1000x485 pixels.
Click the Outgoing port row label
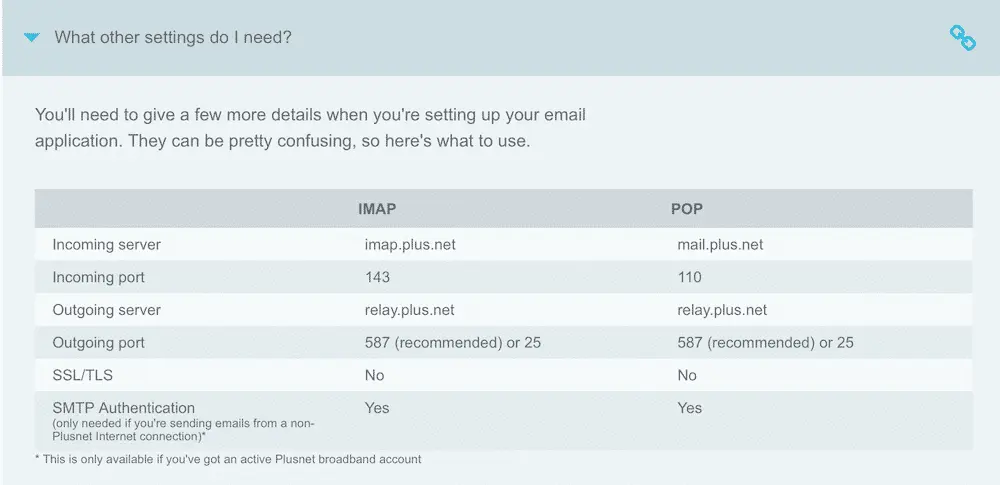pos(98,343)
